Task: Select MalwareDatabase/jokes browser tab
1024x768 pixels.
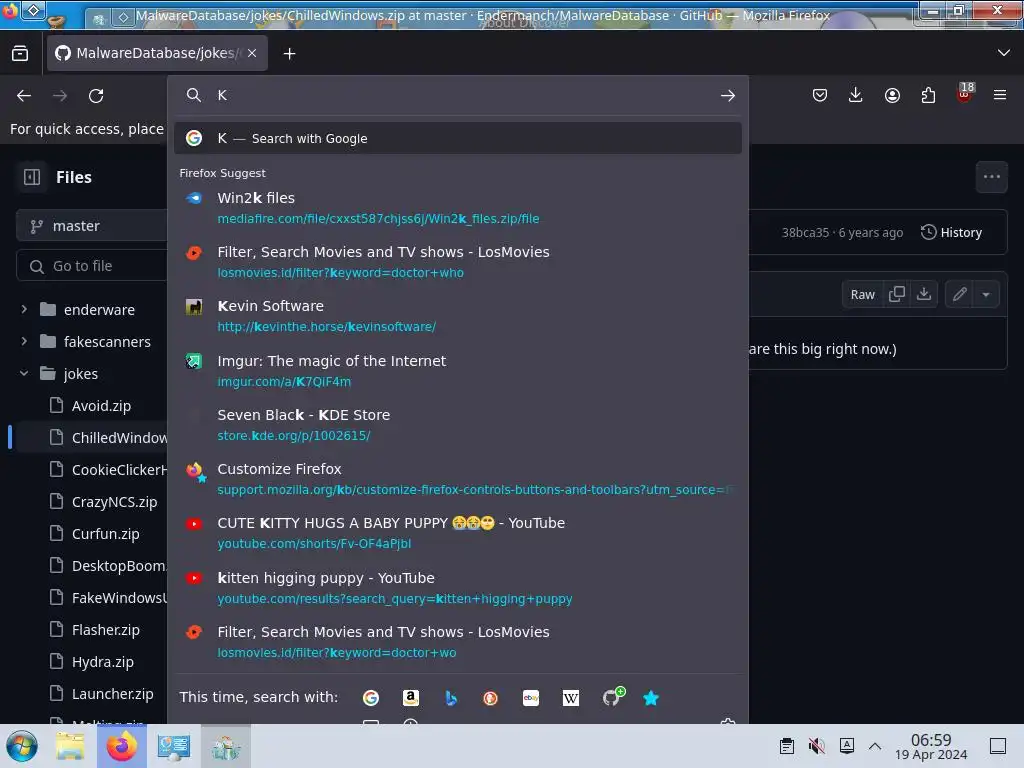Action: (x=157, y=53)
